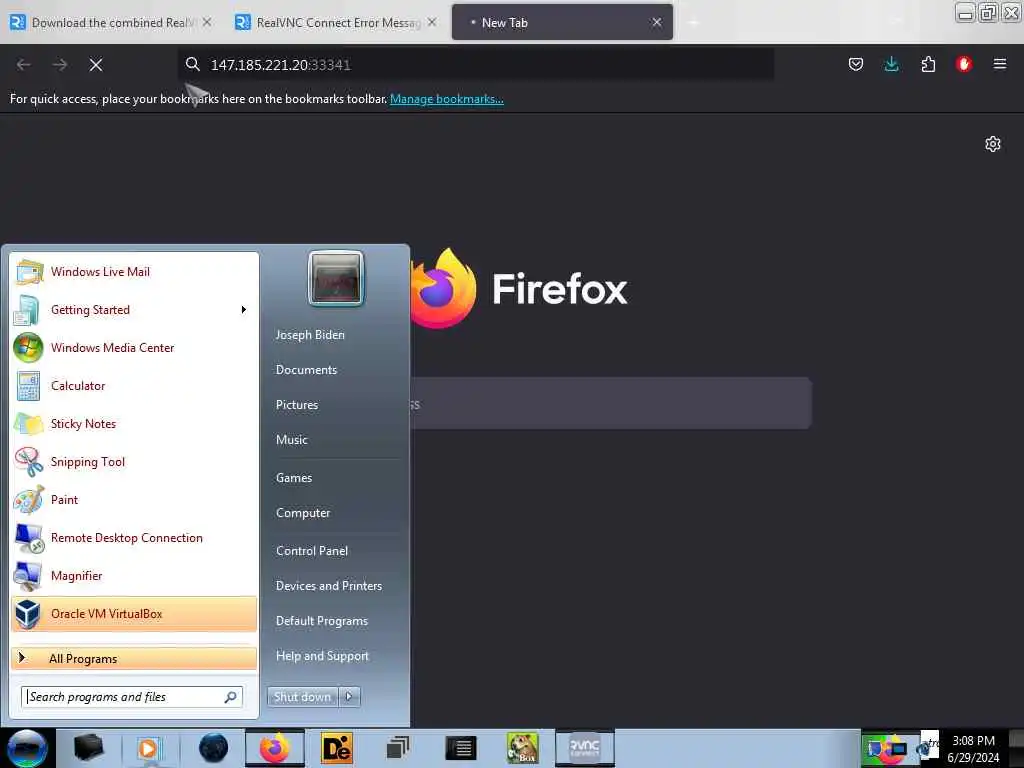The height and width of the screenshot is (768, 1024).
Task: Open the shut down options arrow
Action: click(x=349, y=697)
